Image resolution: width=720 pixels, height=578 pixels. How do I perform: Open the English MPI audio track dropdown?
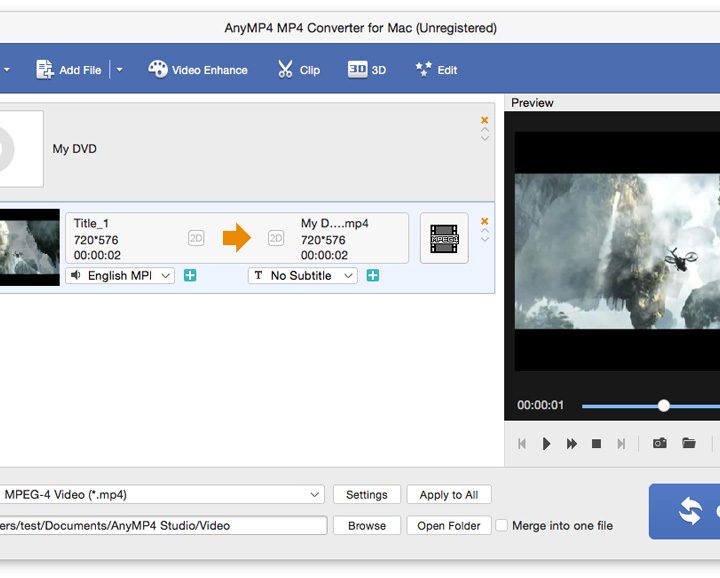(x=120, y=275)
